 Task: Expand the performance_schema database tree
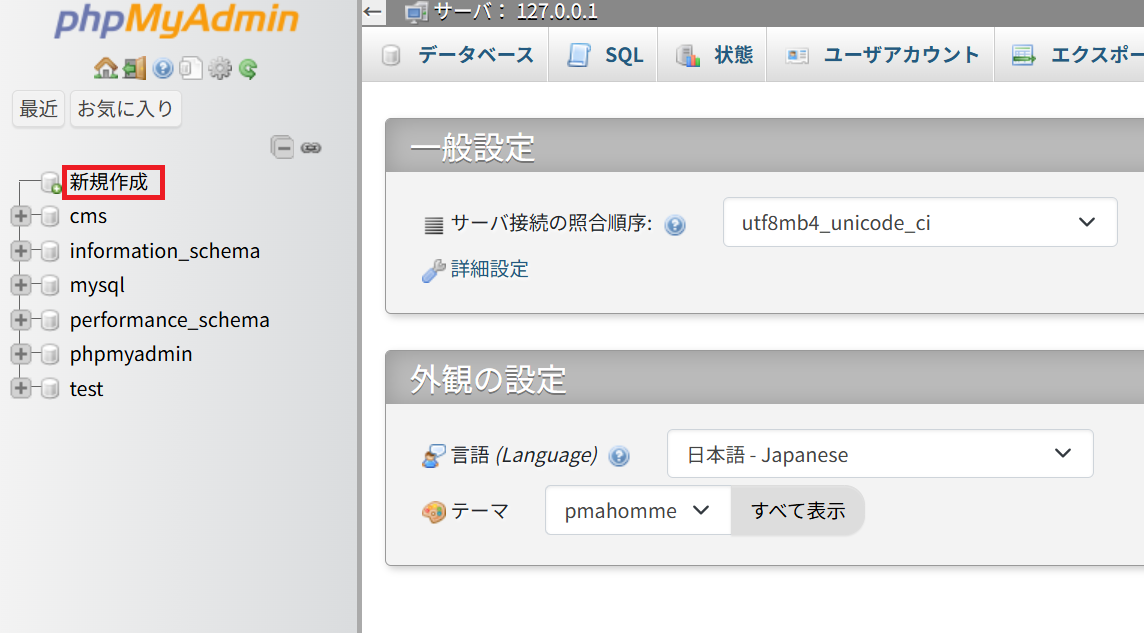click(20, 320)
